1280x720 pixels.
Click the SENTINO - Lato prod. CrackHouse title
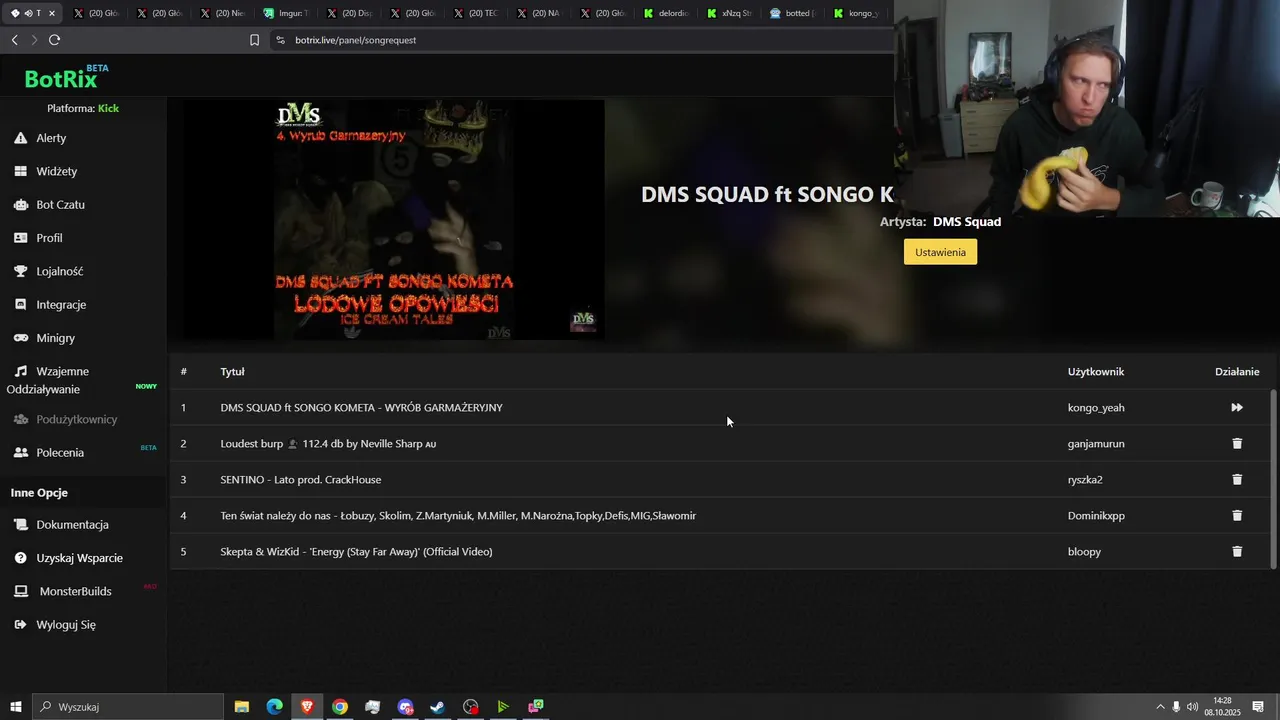click(x=300, y=480)
